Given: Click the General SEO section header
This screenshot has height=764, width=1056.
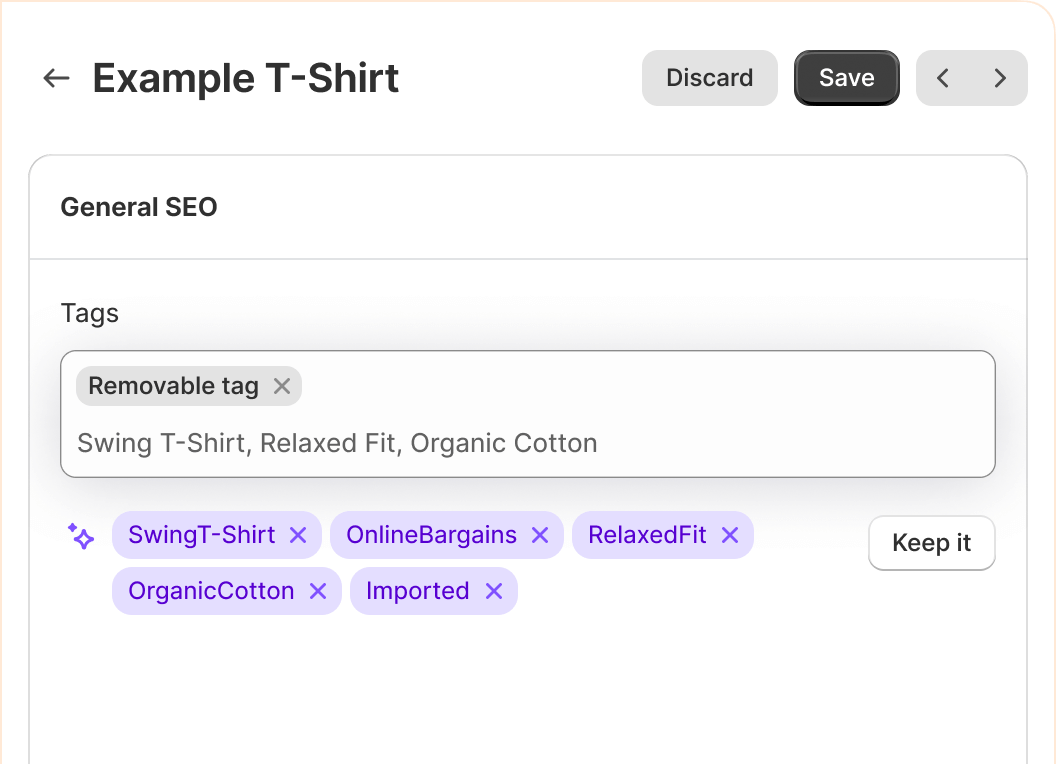Looking at the screenshot, I should pos(139,207).
